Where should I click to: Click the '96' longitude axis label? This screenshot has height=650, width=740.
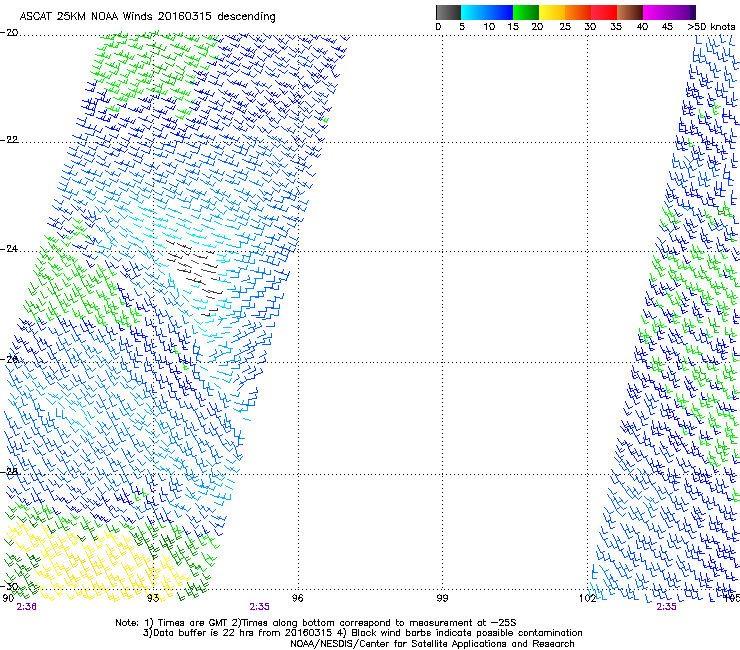297,598
